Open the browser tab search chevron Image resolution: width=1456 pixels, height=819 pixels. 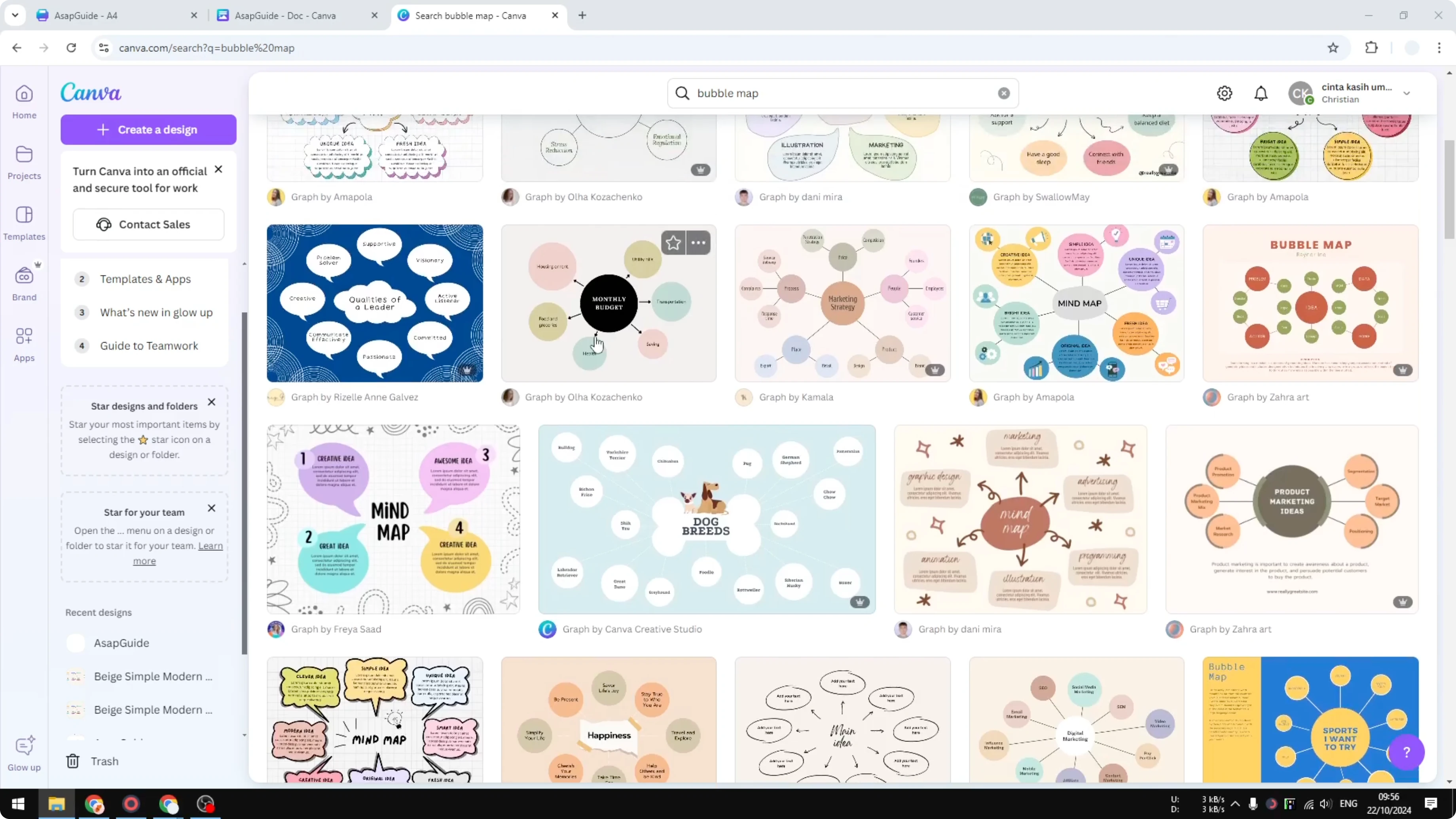pos(15,15)
